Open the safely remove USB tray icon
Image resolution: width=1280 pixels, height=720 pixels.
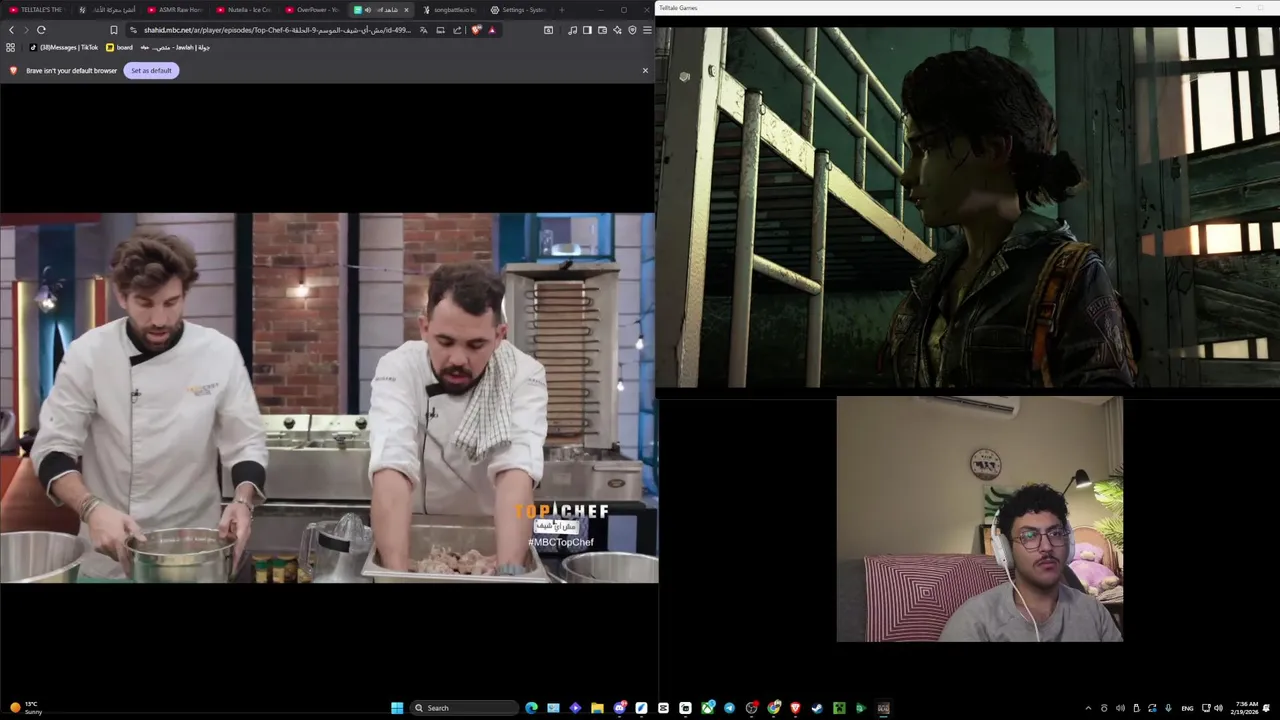[x=1136, y=708]
